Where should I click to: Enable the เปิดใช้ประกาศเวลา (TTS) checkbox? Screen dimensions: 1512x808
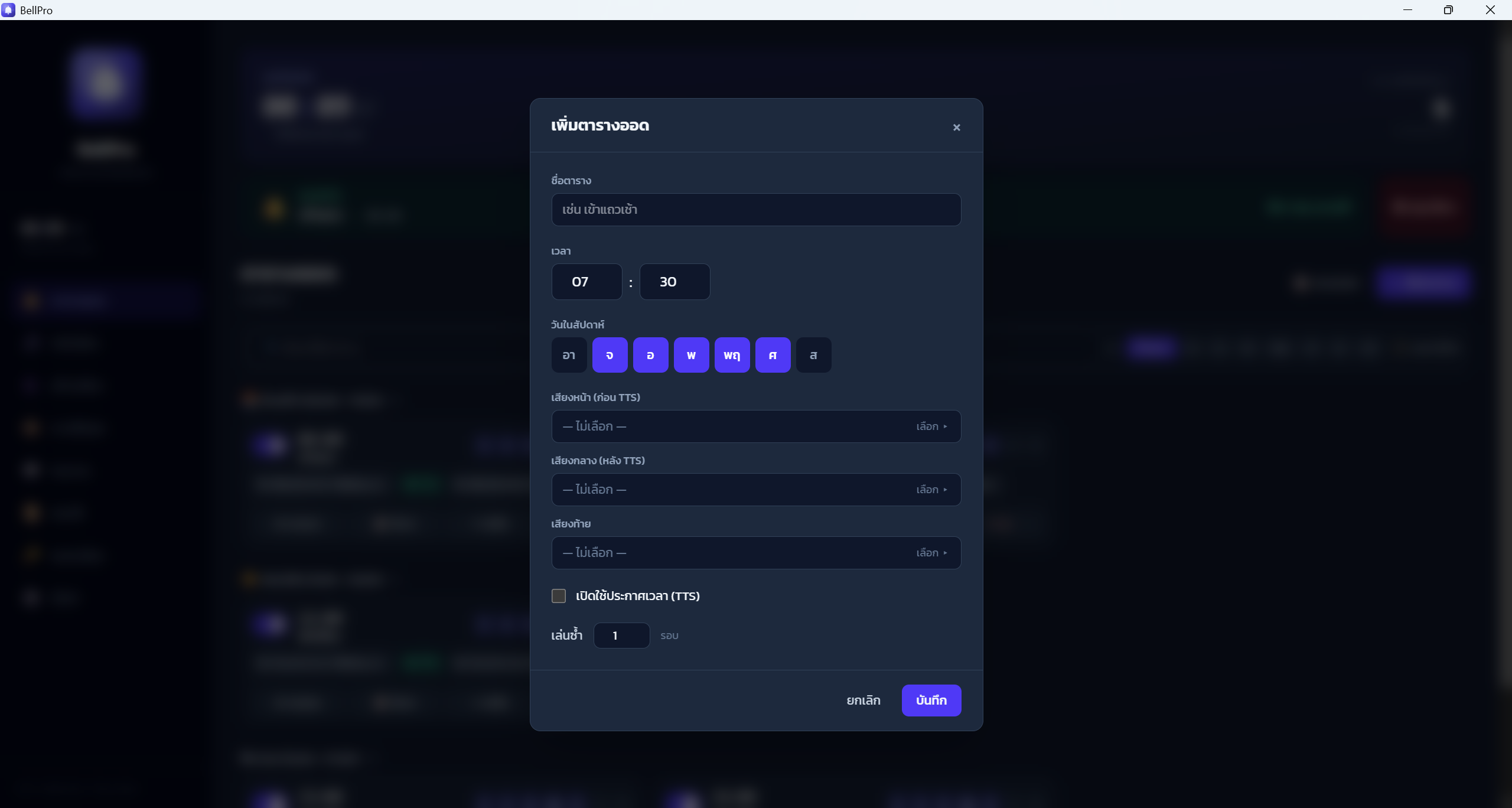[x=559, y=596]
